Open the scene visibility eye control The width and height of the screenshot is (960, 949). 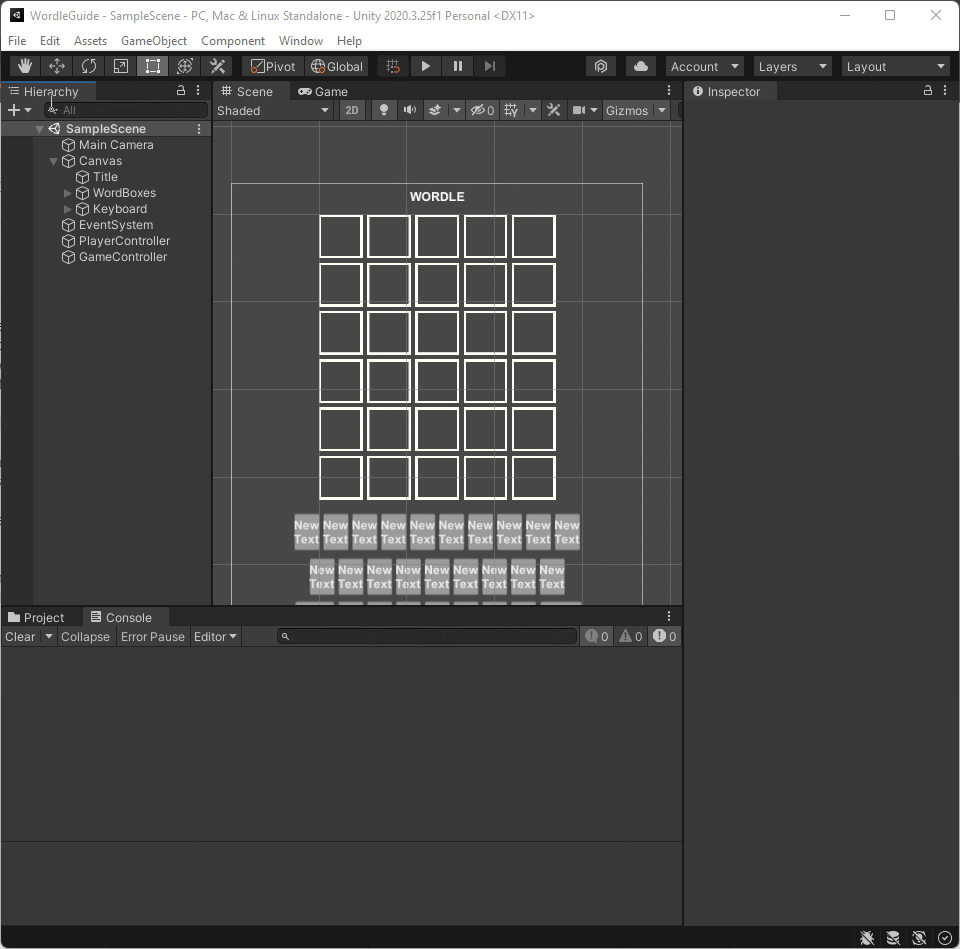tap(481, 110)
